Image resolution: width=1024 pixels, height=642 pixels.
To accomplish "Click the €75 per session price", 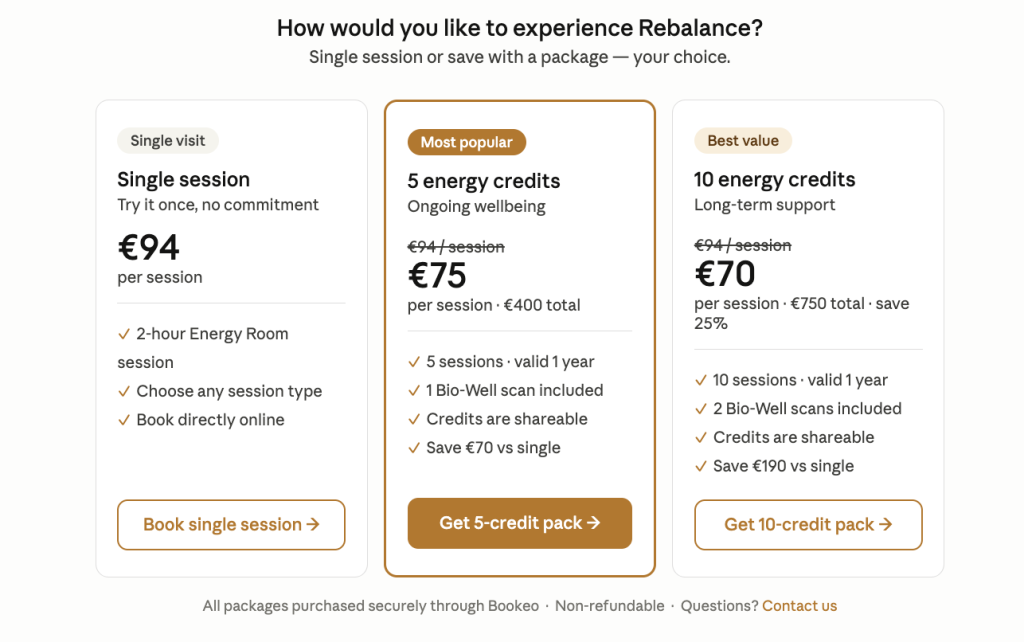I will click(x=437, y=275).
